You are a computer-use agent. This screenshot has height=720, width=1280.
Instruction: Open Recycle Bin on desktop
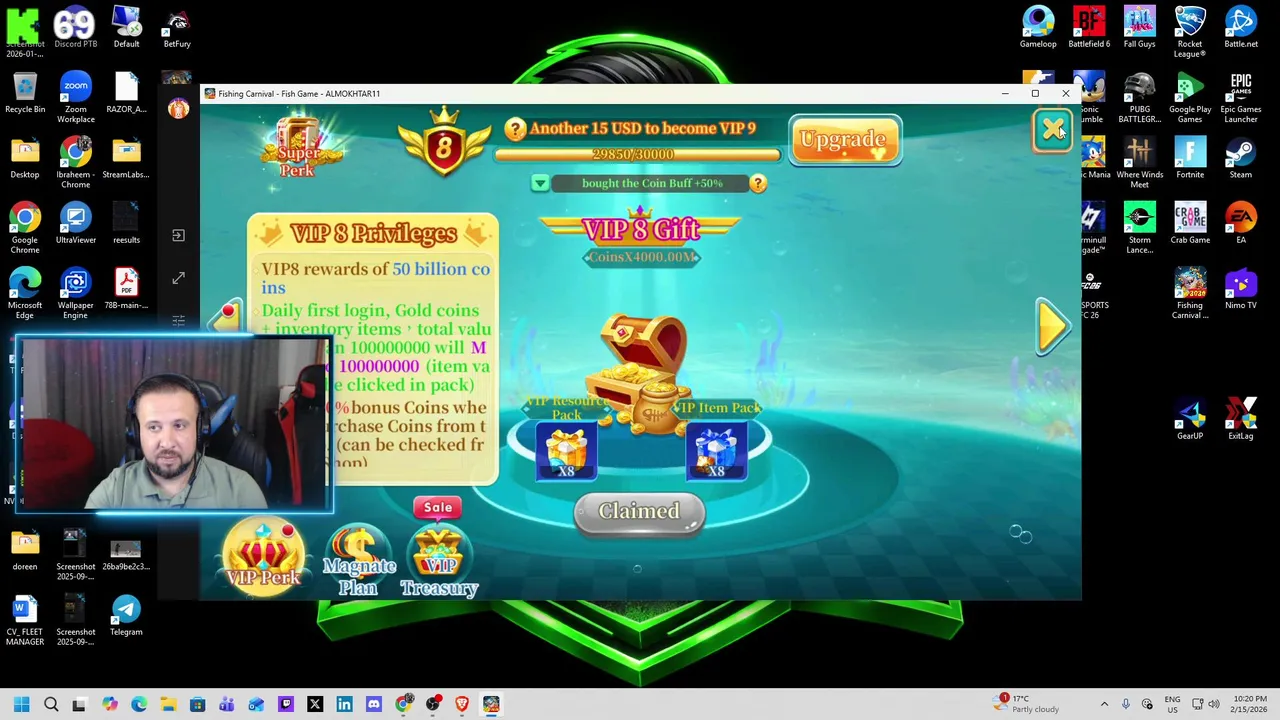25,93
